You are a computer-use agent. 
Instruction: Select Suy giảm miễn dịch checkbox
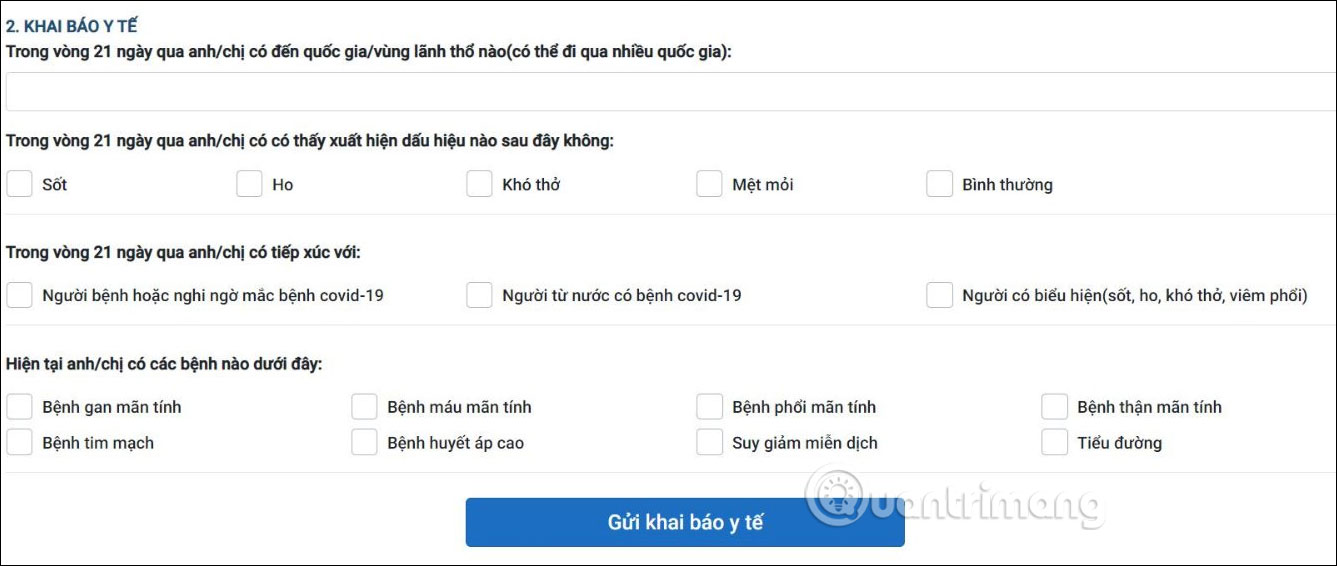709,442
